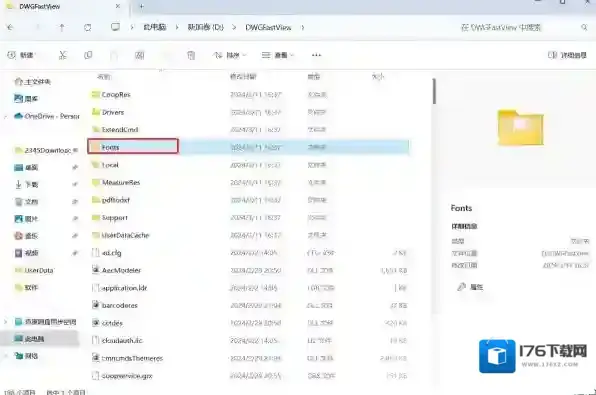Open 属性 (Properties) in the details pane

tap(471, 287)
